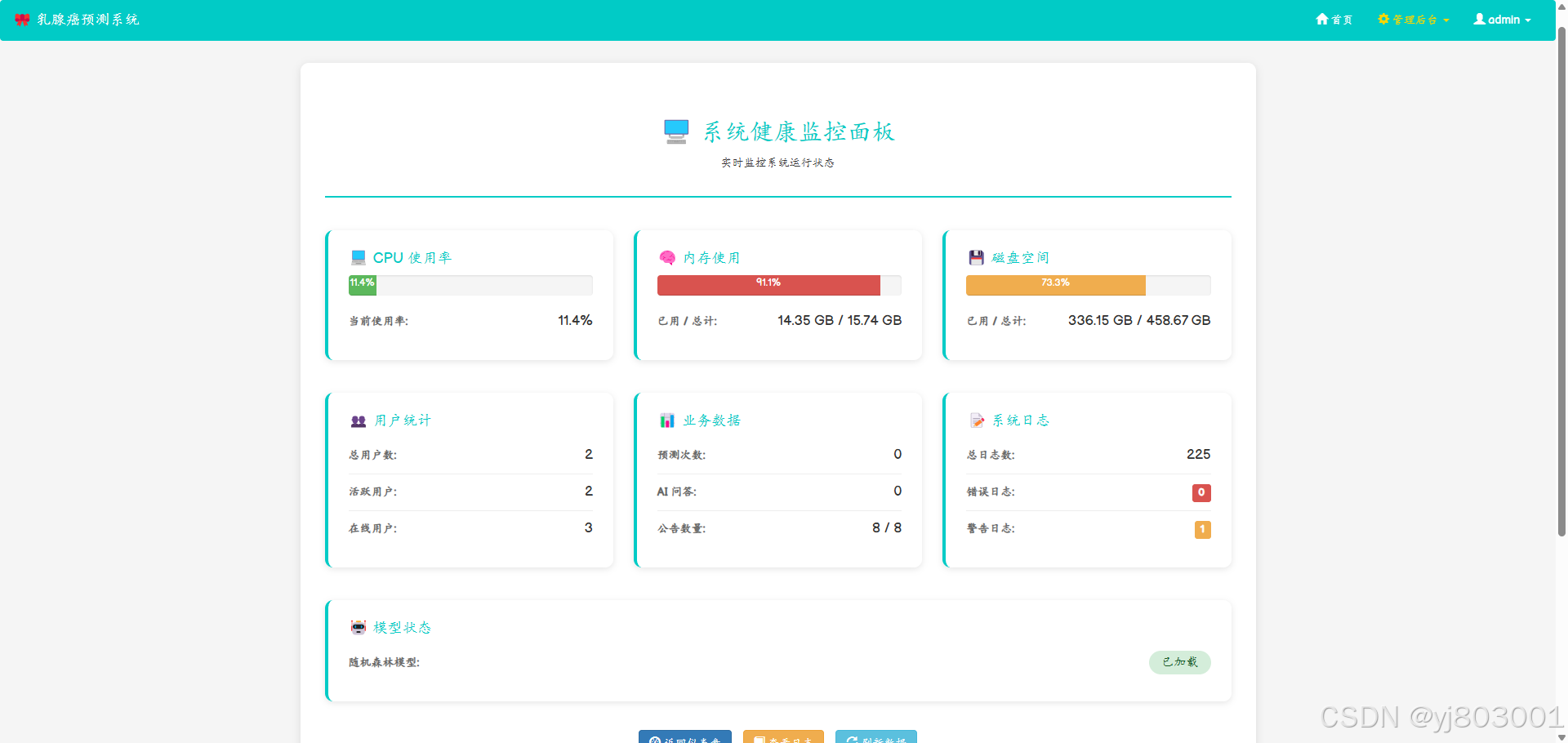1568x743 pixels.
Task: Click the orange disk progress bar at 73.3%
Action: (1056, 285)
